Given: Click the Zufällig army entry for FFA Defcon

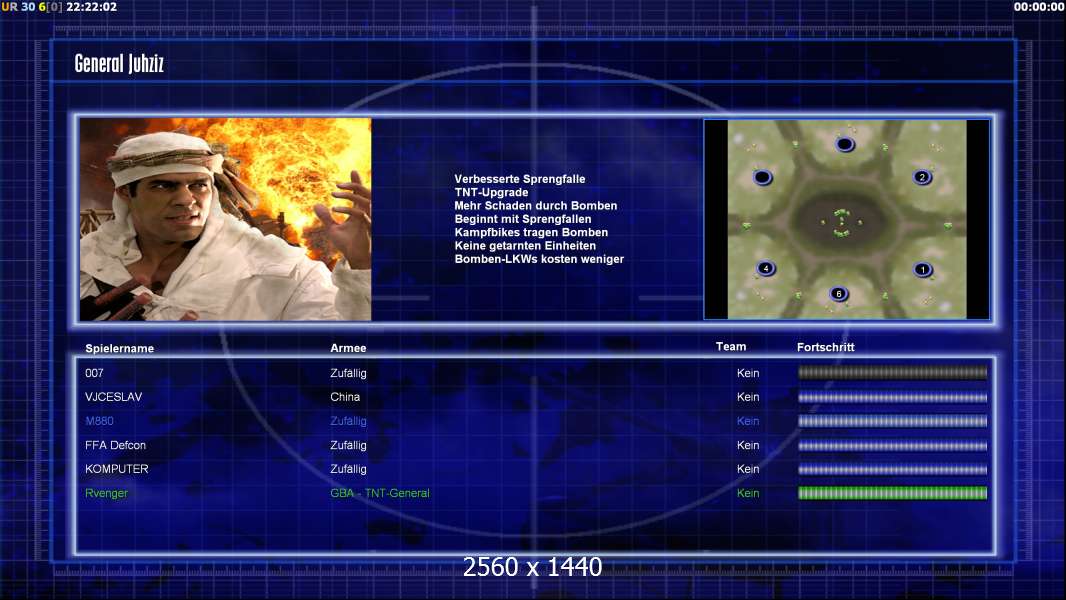Looking at the screenshot, I should [x=348, y=445].
